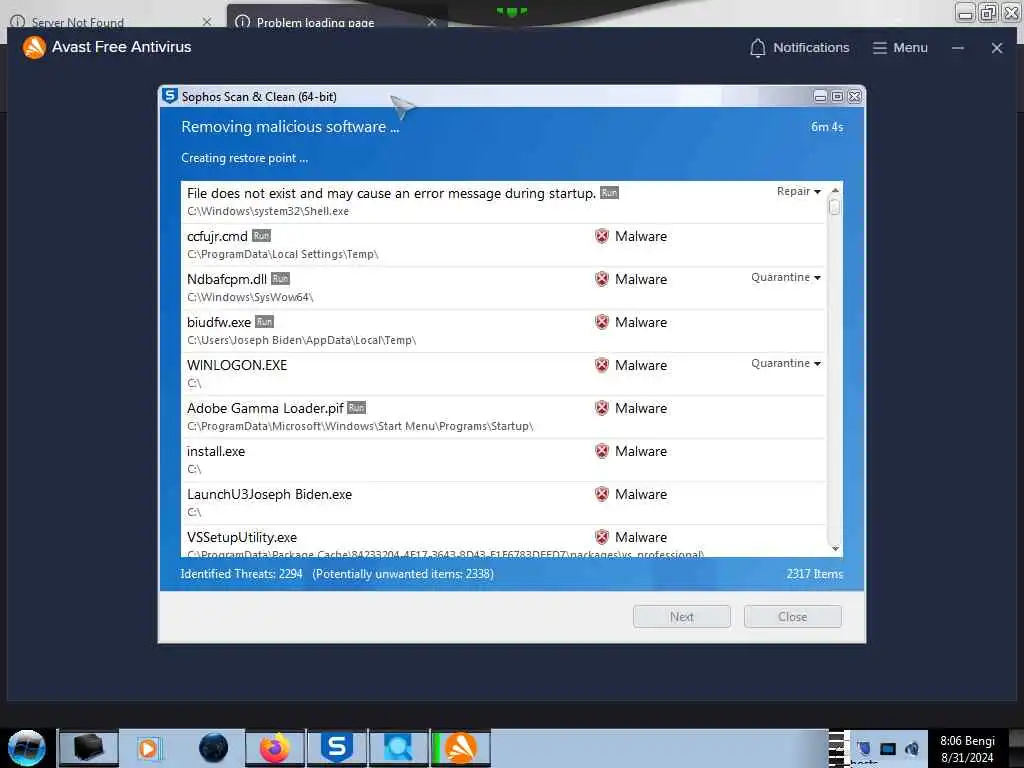This screenshot has height=768, width=1024.
Task: Select the install.exe entry name
Action: (x=216, y=451)
